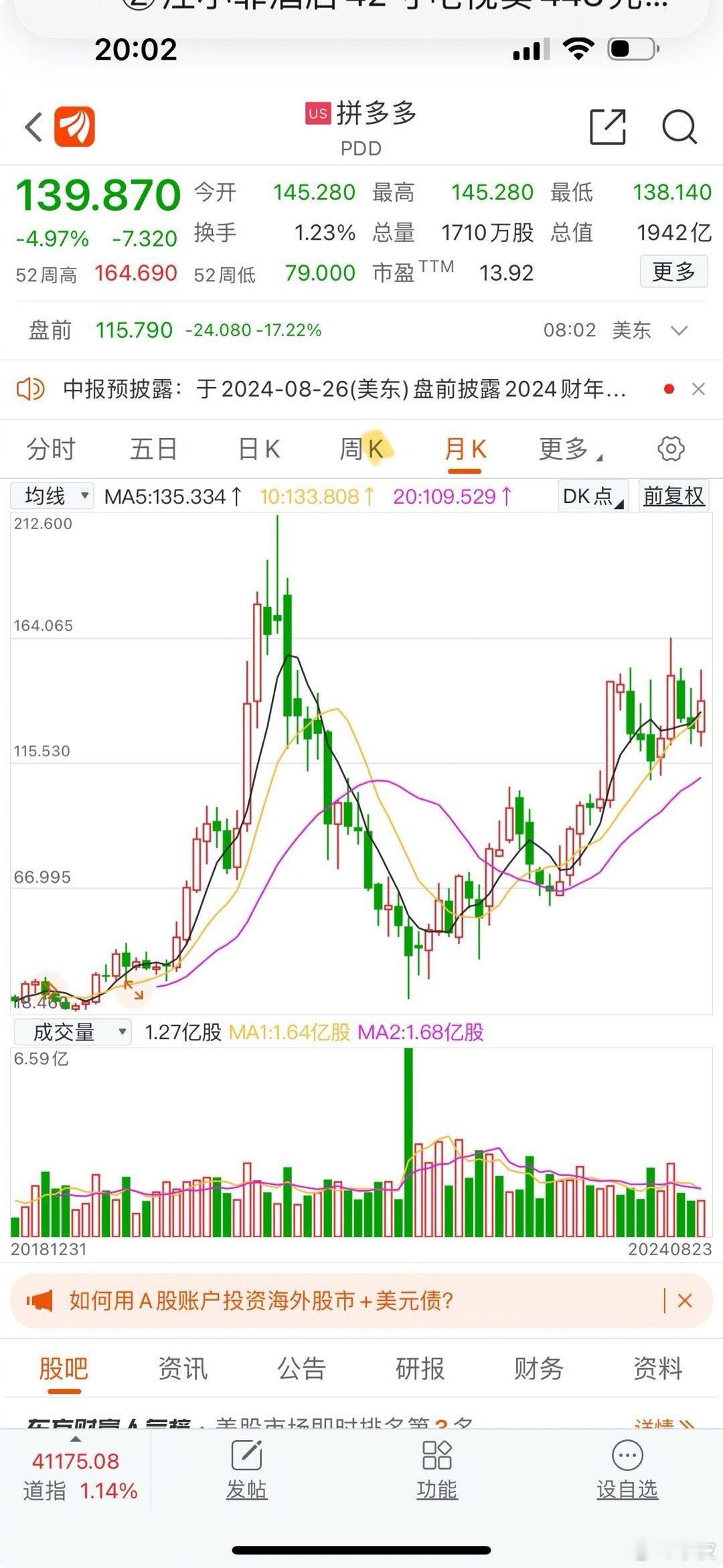Open the 成交量 indicator dropdown
Image resolution: width=723 pixels, height=1568 pixels.
pyautogui.click(x=72, y=1032)
